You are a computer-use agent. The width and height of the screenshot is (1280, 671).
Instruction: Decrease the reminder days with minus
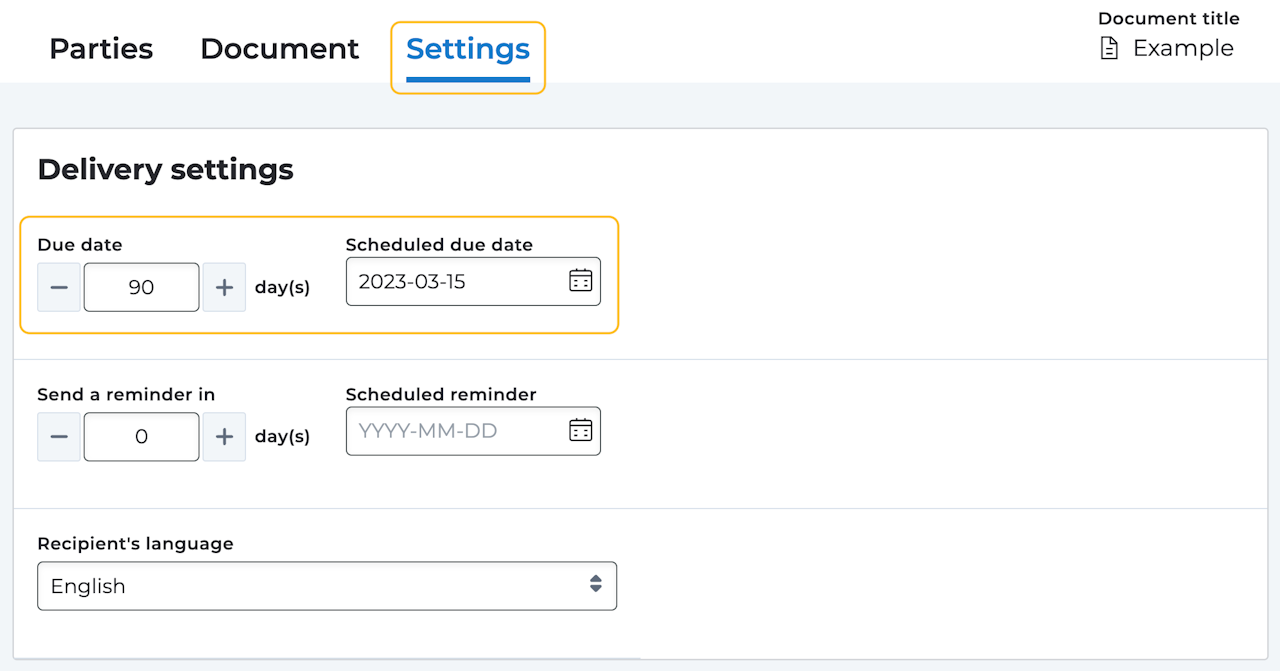pos(59,437)
